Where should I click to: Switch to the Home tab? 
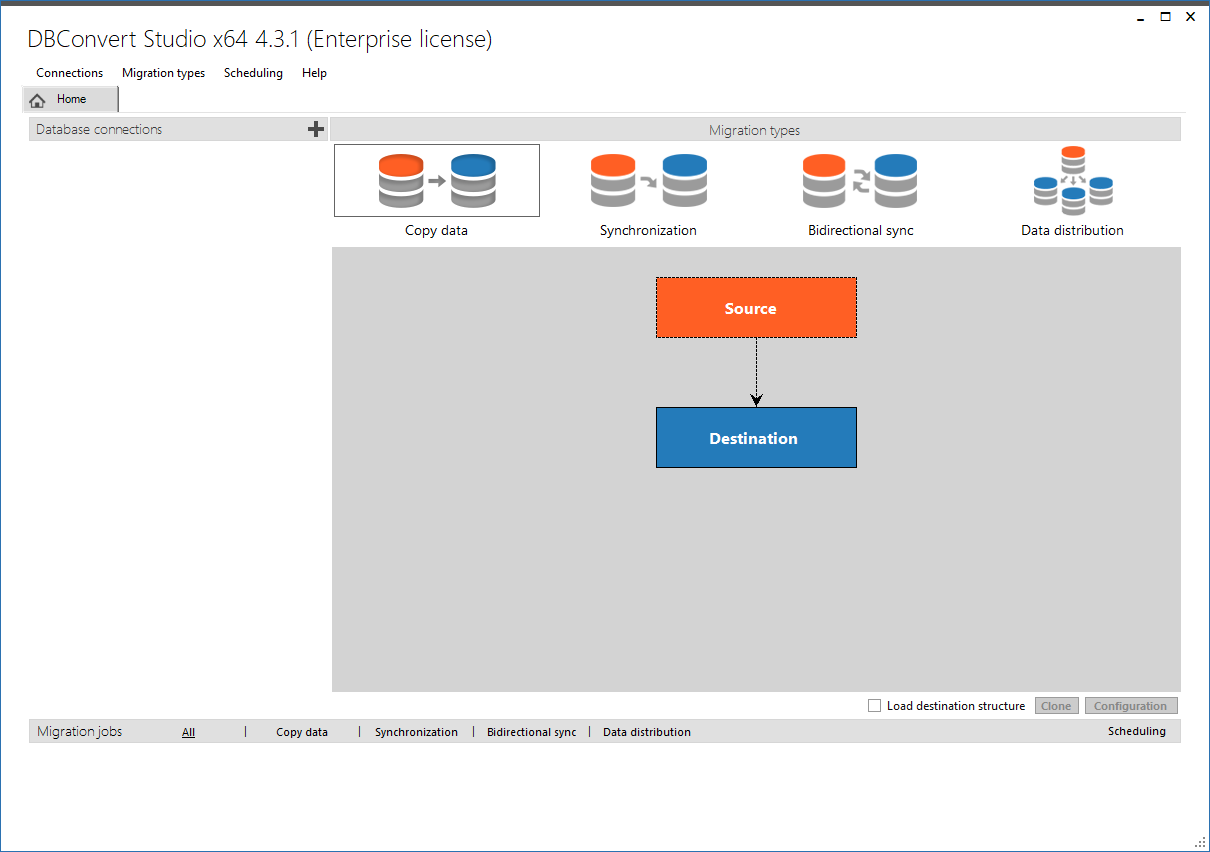(70, 99)
